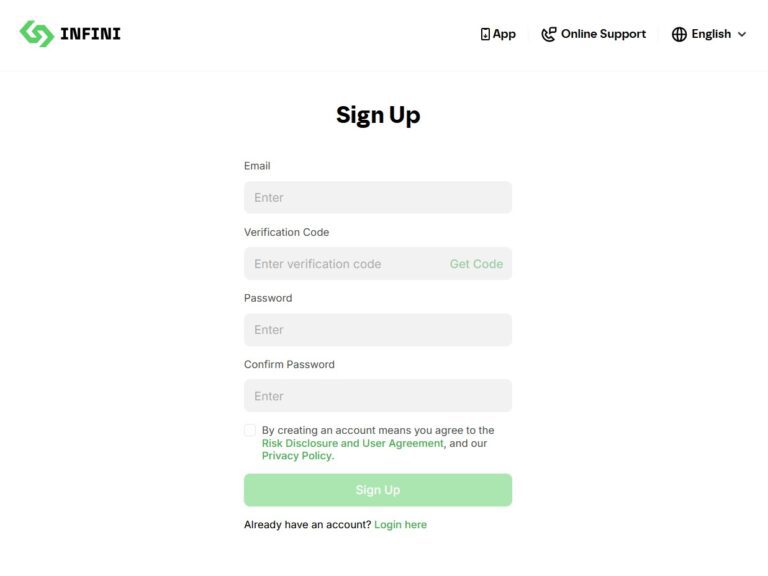Open the App download menu item

(498, 34)
